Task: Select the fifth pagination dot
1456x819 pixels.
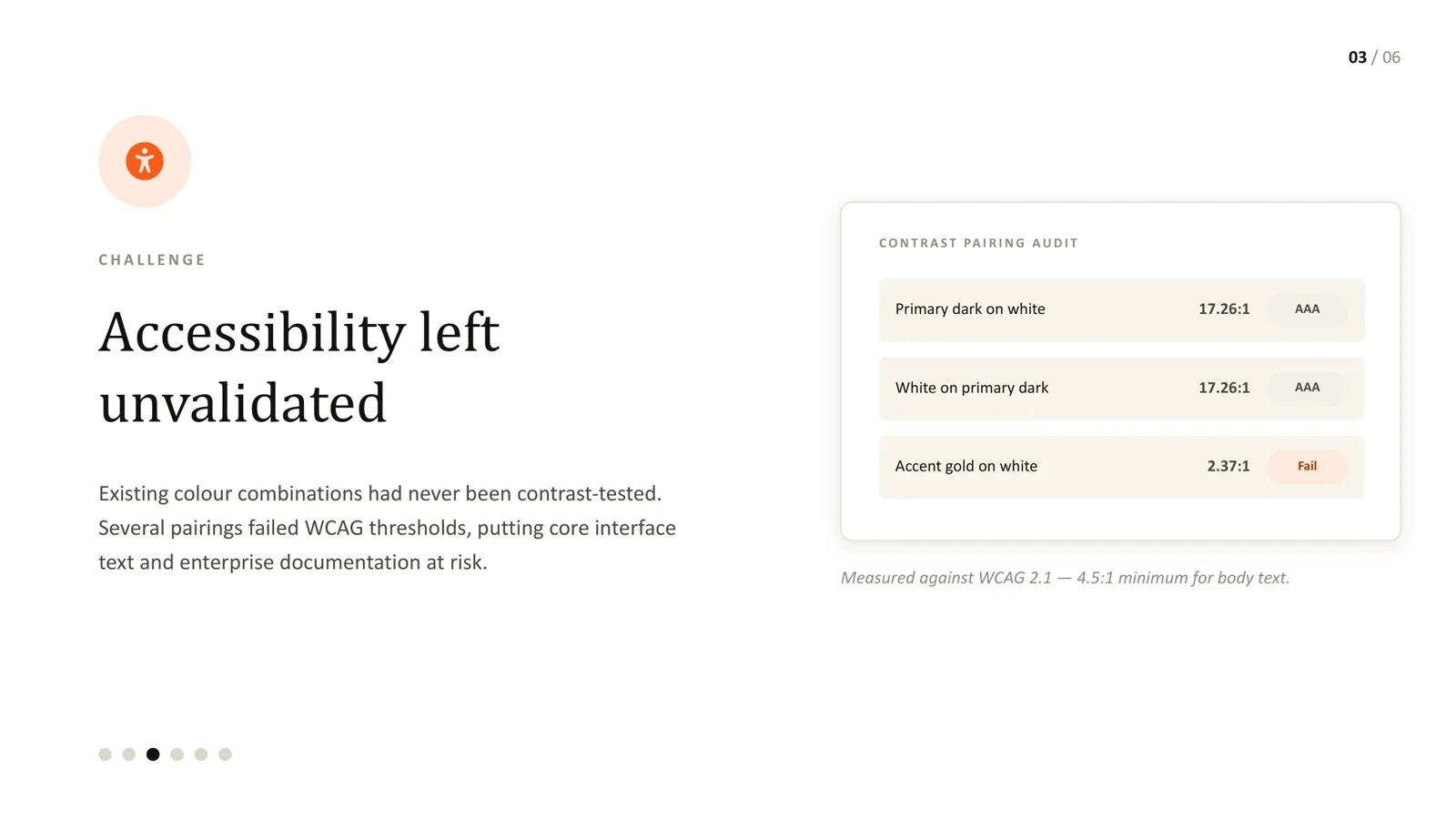Action: click(201, 754)
